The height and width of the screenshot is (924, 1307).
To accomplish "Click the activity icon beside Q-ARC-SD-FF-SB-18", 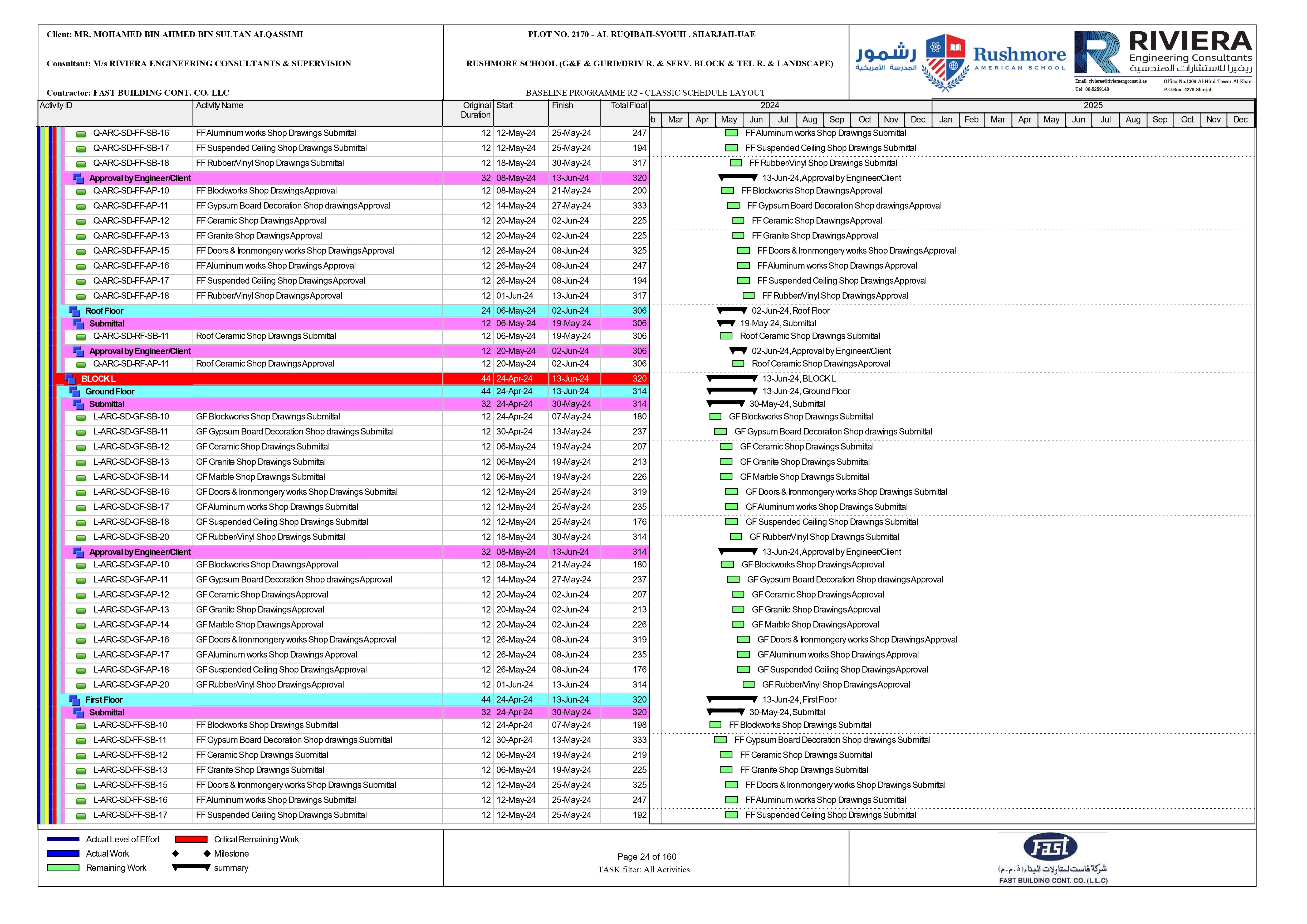I will (x=81, y=164).
